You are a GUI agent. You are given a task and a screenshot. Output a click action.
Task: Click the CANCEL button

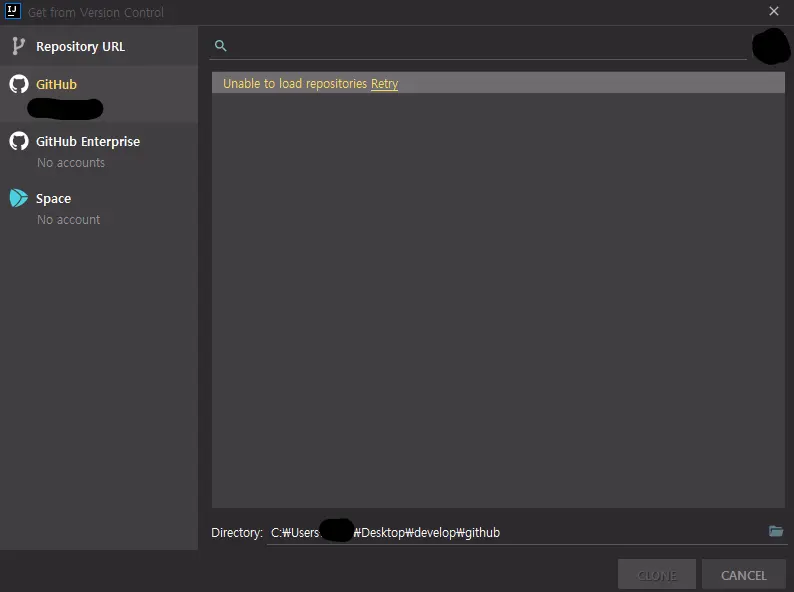pos(743,575)
